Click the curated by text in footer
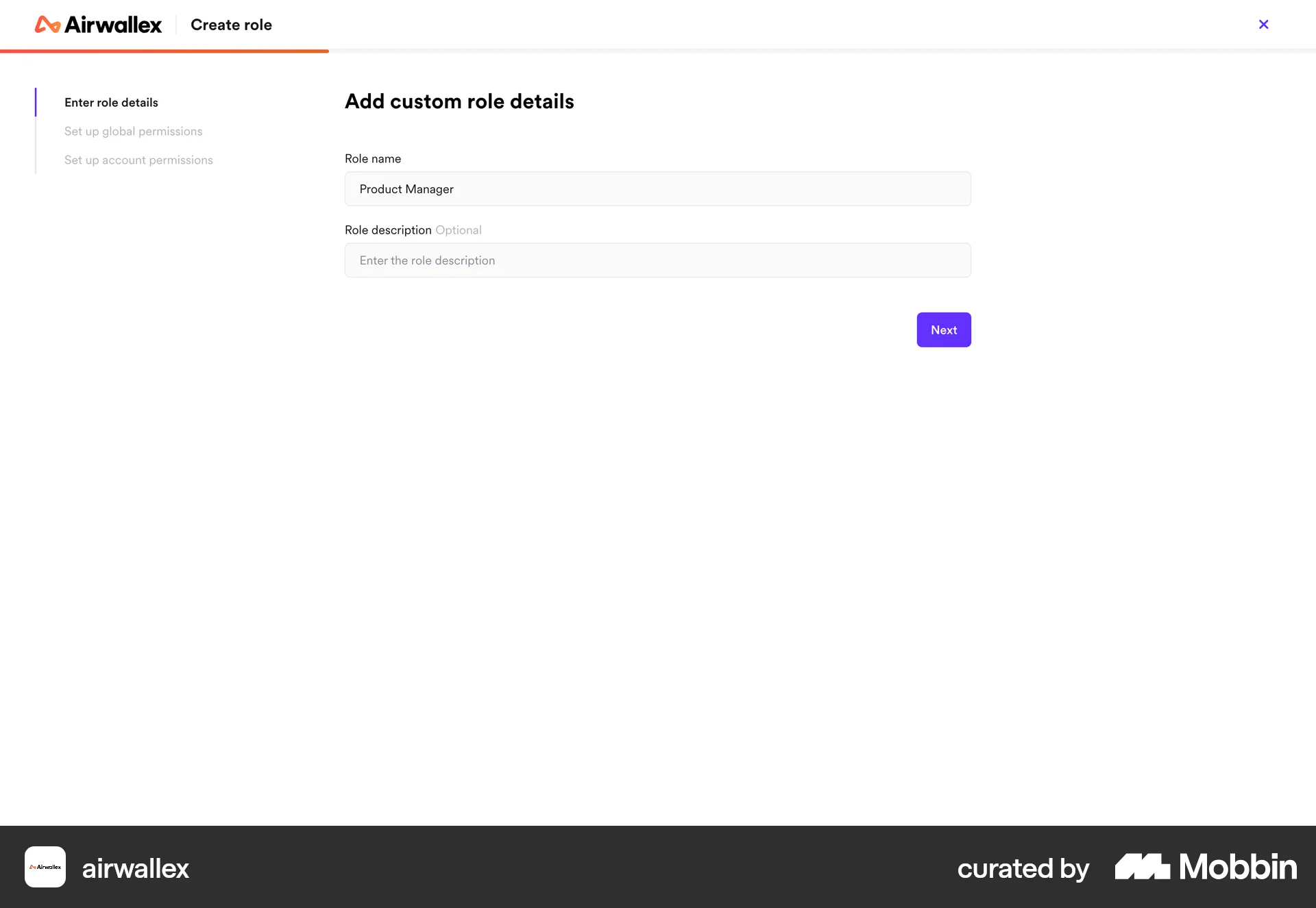This screenshot has width=1316, height=908. [1023, 868]
